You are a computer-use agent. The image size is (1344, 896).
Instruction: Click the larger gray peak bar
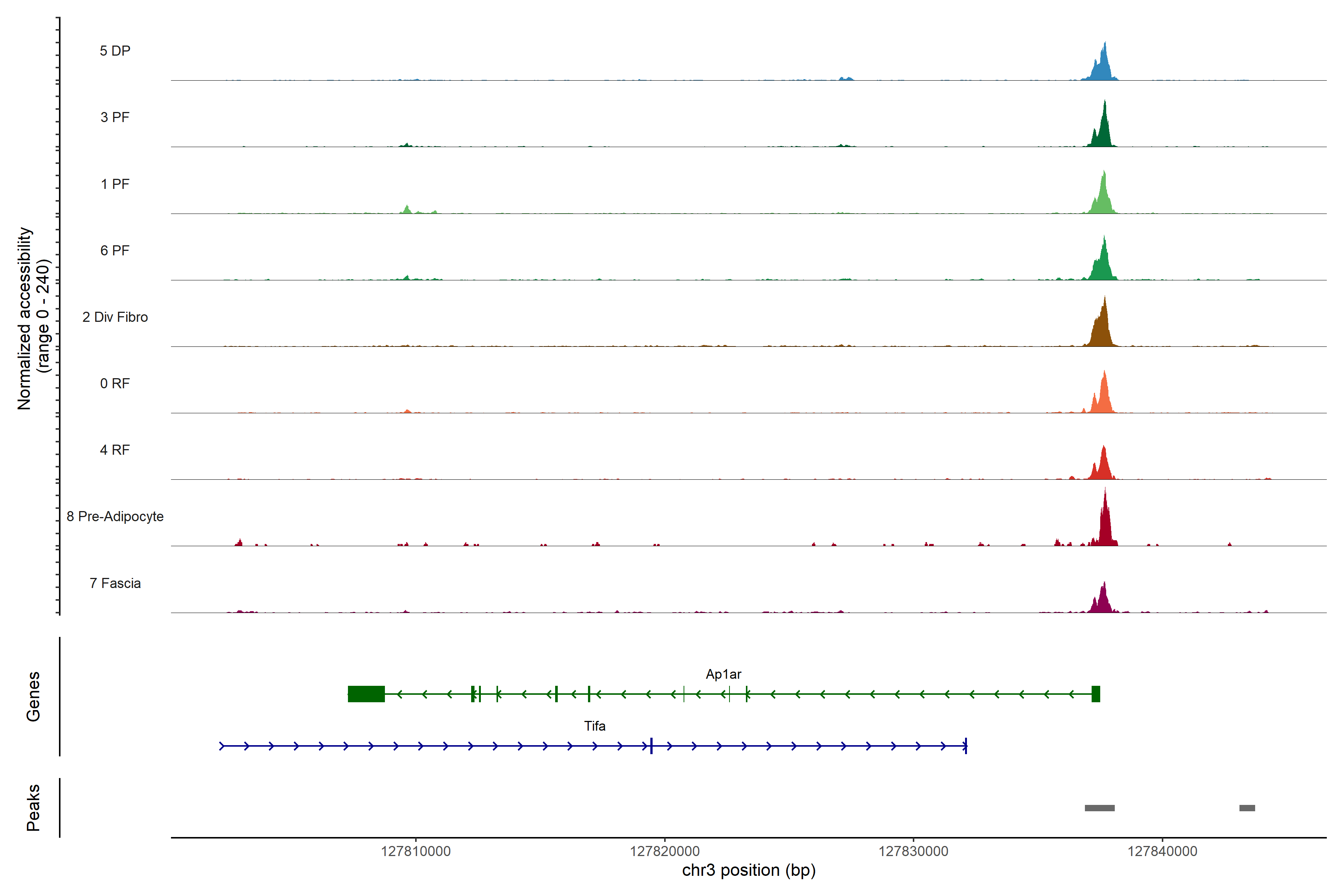click(1099, 808)
